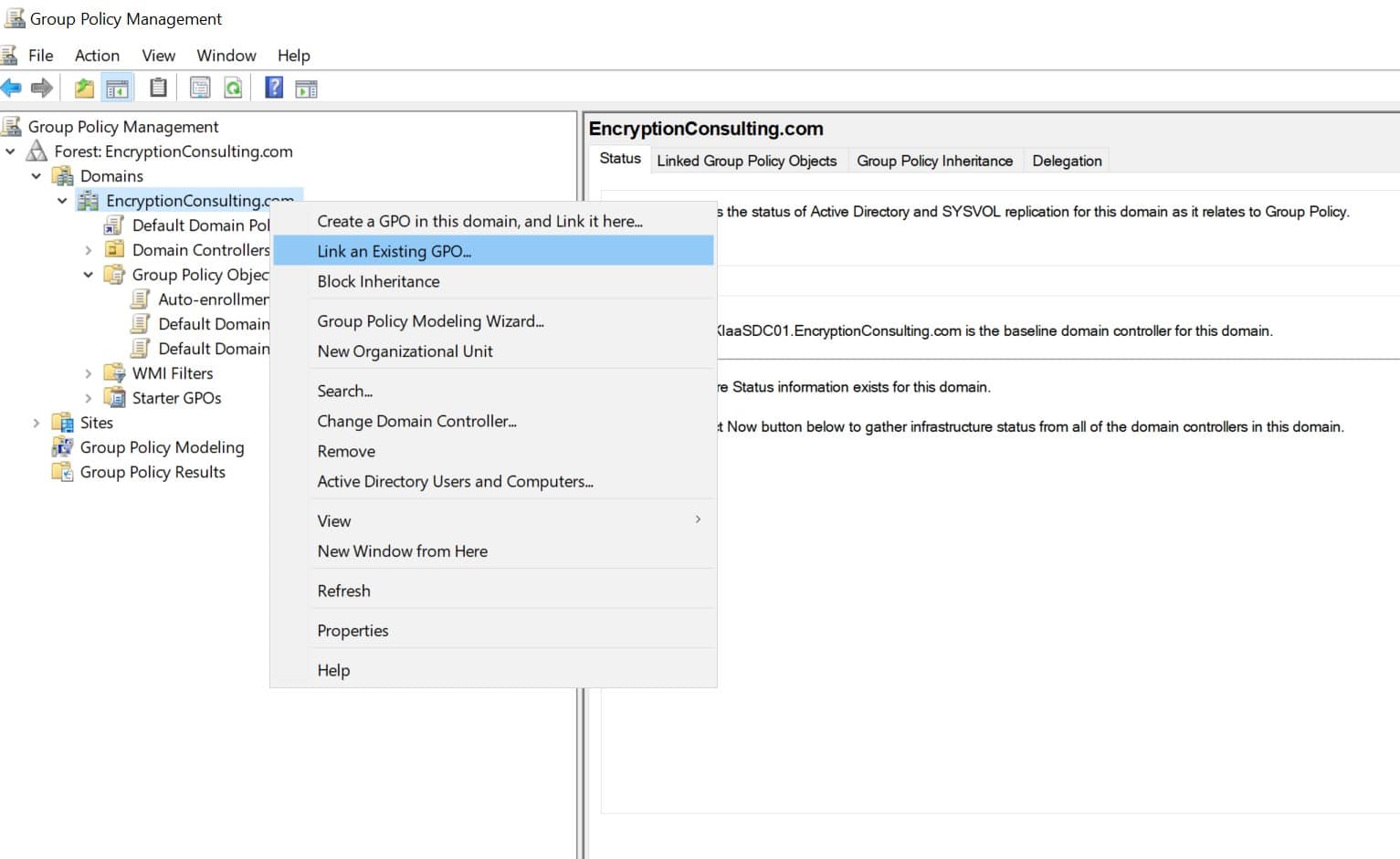Select Starter GPOs in the tree

[176, 398]
